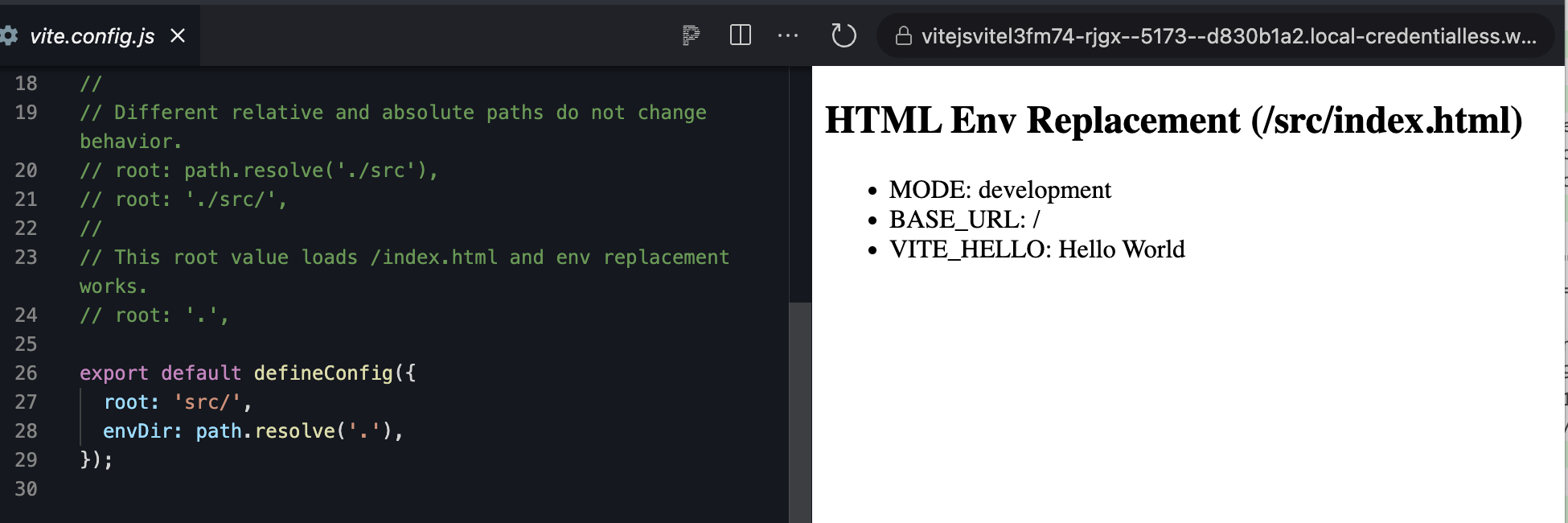Click the reload preview icon
Viewport: 1568px width, 523px height.
(844, 35)
